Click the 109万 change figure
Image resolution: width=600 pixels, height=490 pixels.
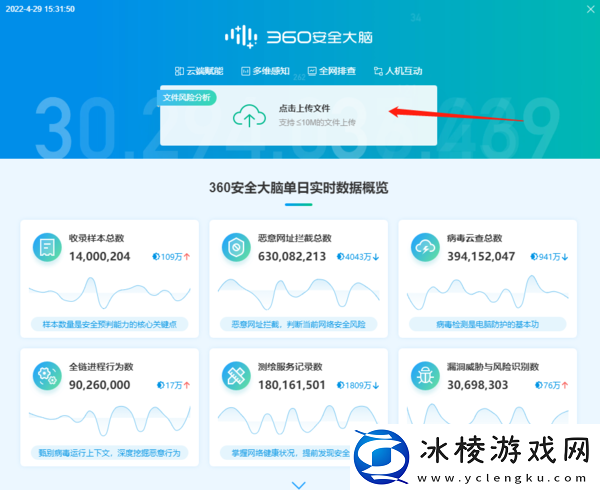coord(171,257)
